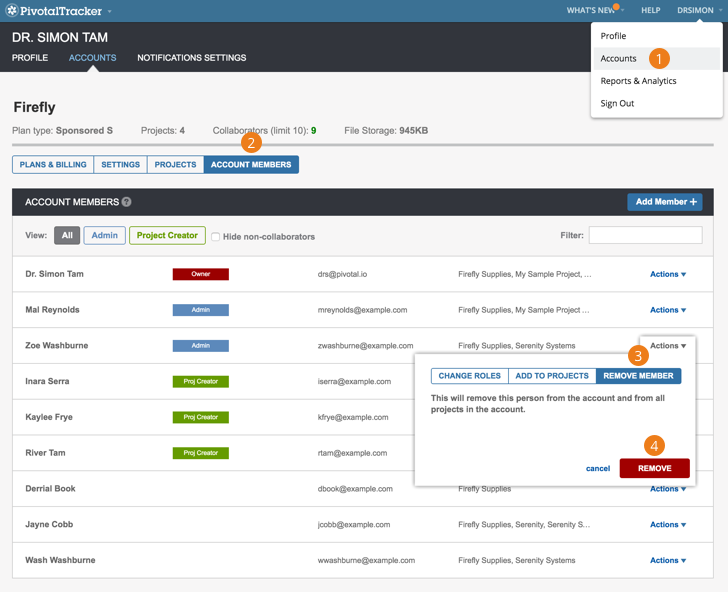Filter view by All members

point(67,236)
